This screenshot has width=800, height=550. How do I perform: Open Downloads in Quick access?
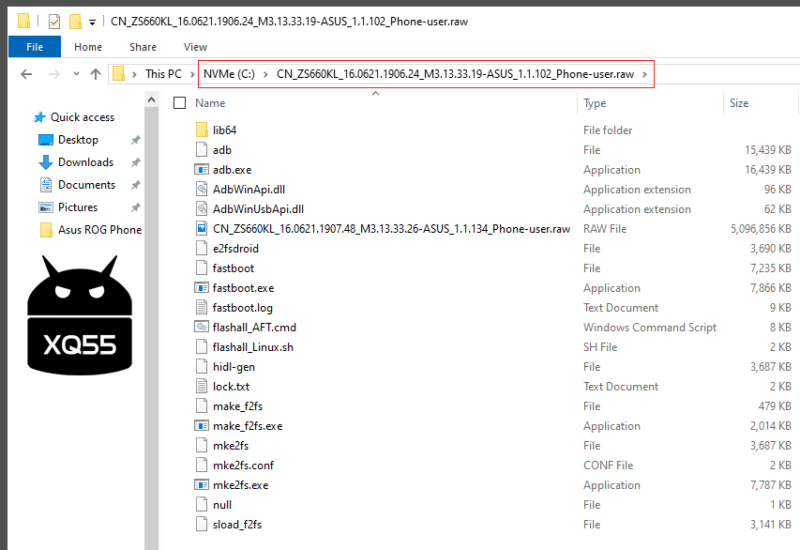(85, 162)
